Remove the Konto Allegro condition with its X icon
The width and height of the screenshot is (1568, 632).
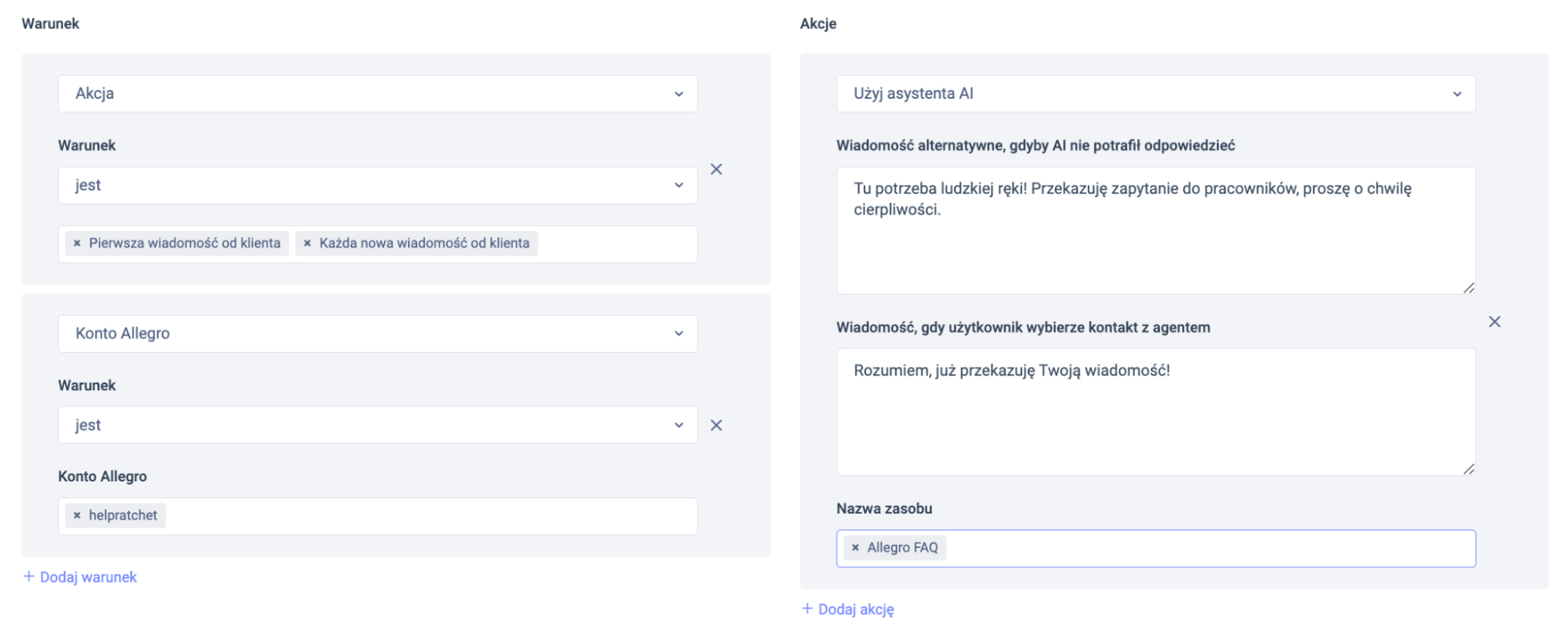716,425
